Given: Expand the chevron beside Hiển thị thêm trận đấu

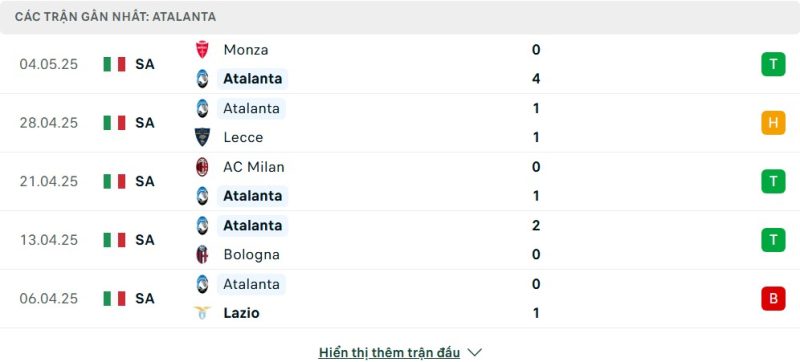Looking at the screenshot, I should (474, 352).
